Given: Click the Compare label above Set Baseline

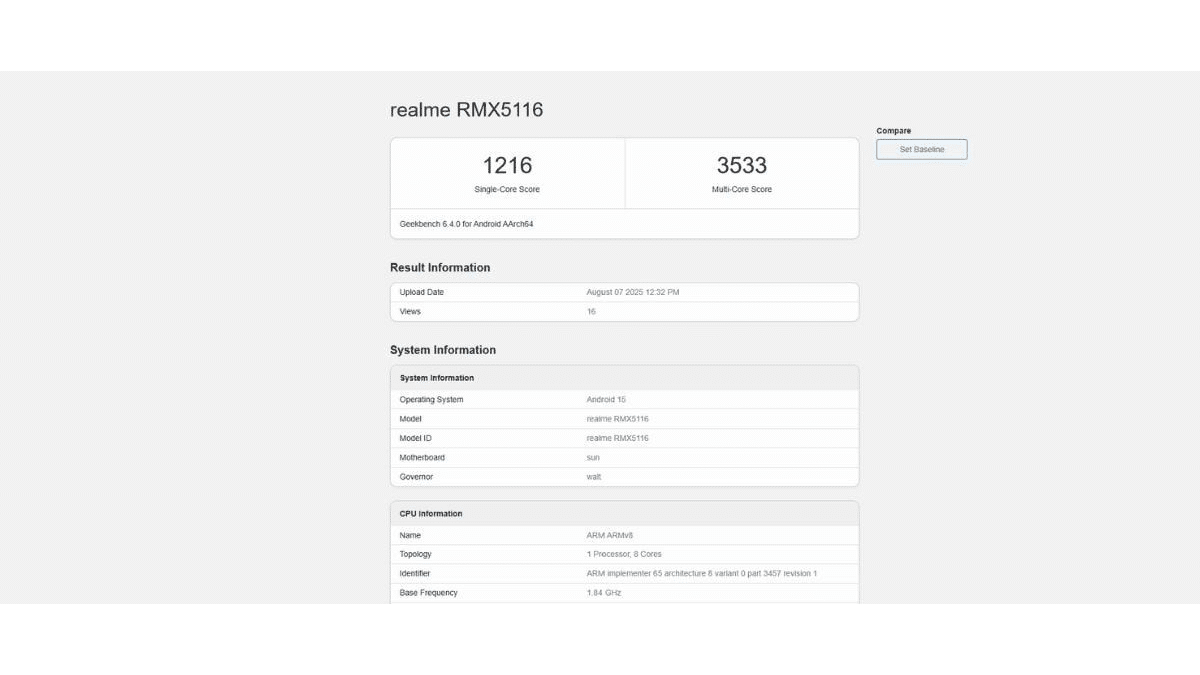Looking at the screenshot, I should 894,131.
